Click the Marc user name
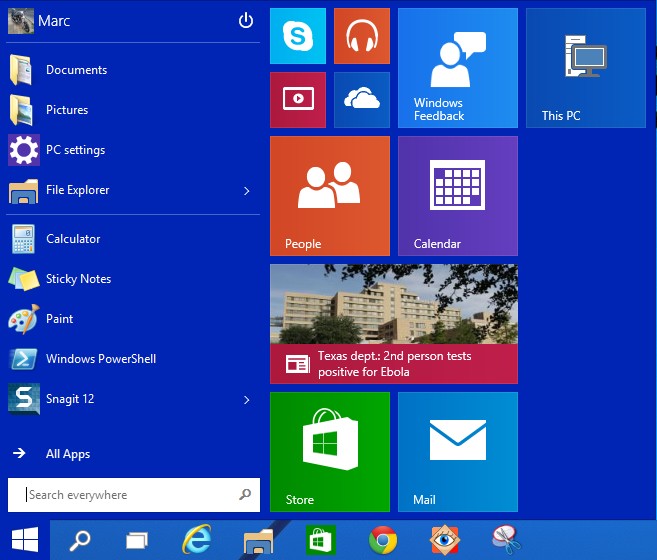The height and width of the screenshot is (560, 657). click(54, 21)
